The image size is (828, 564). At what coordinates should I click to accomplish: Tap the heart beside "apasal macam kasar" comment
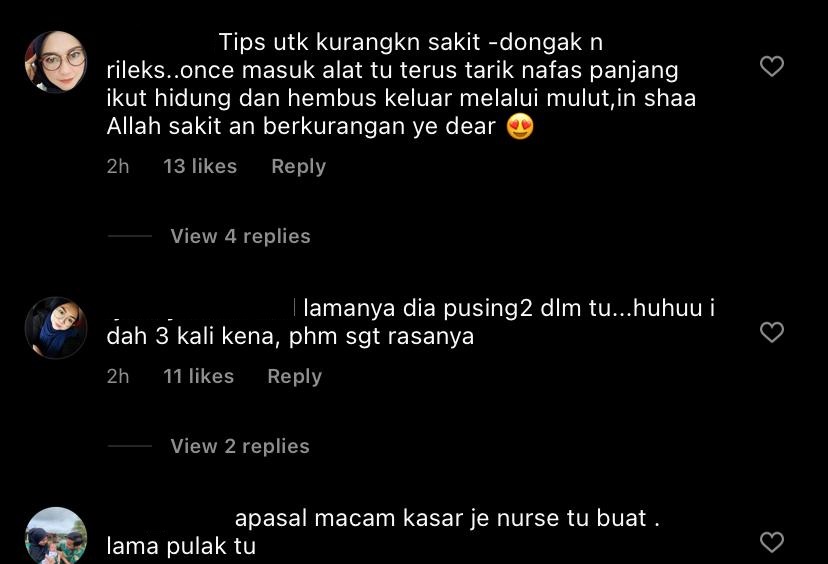coord(771,542)
